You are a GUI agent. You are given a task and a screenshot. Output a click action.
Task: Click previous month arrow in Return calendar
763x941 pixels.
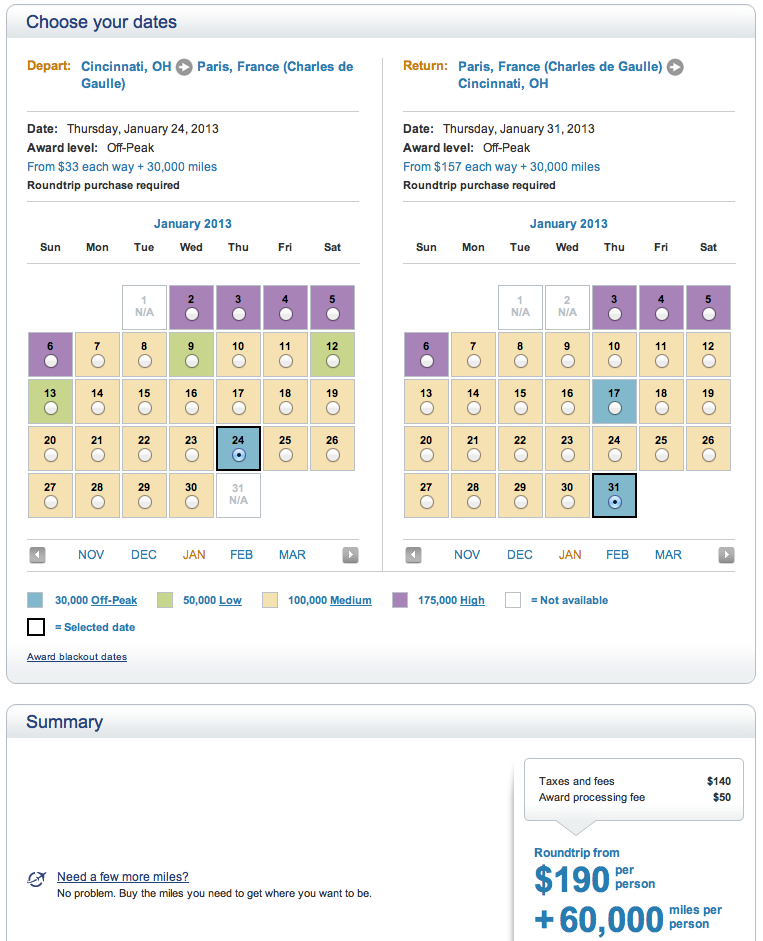point(413,555)
